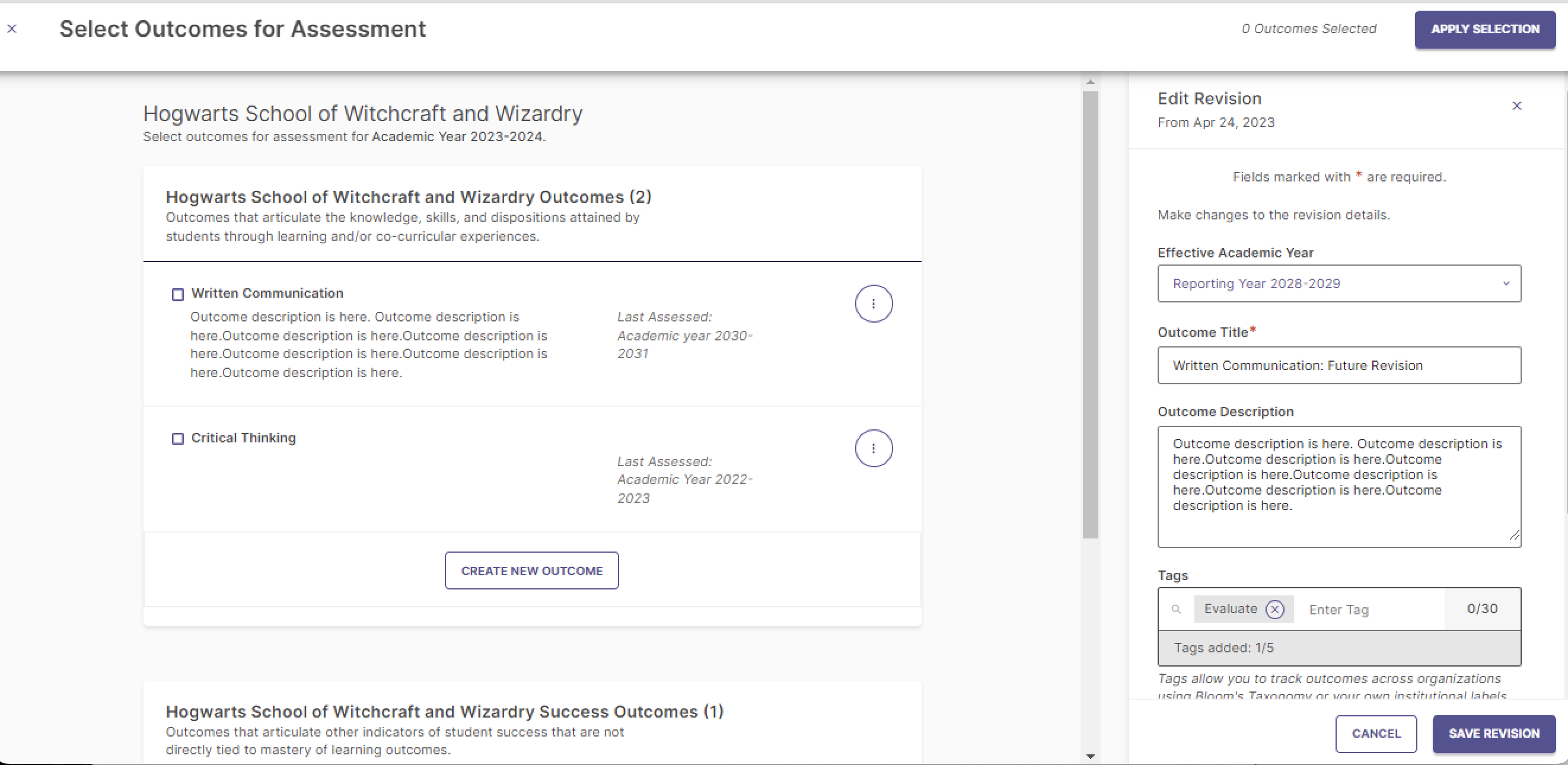Screen dimensions: 1568x765
Task: Close the Select Outcomes for Assessment dialog
Action: click(x=12, y=28)
